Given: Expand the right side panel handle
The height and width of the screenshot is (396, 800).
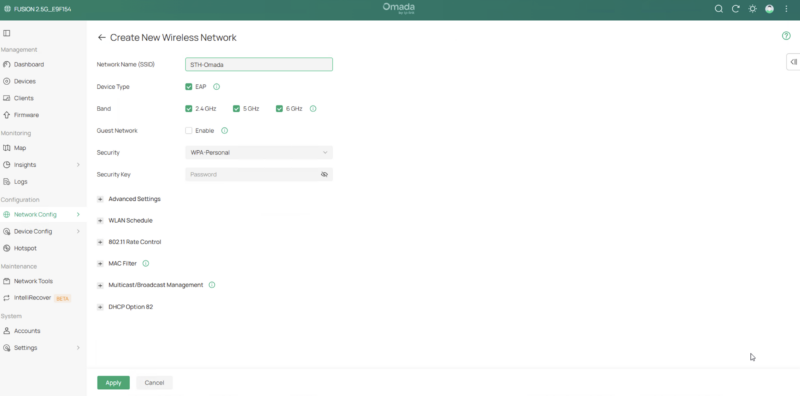Looking at the screenshot, I should (793, 62).
